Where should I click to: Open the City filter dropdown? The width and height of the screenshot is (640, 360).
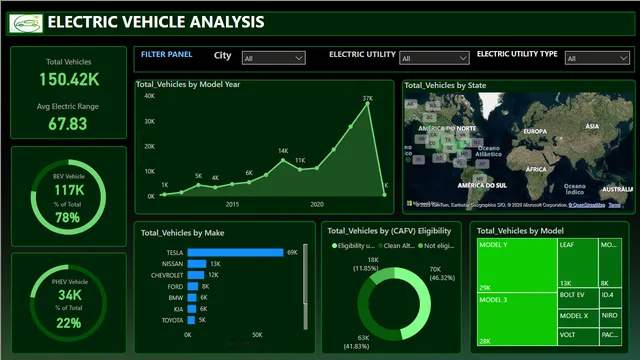273,58
